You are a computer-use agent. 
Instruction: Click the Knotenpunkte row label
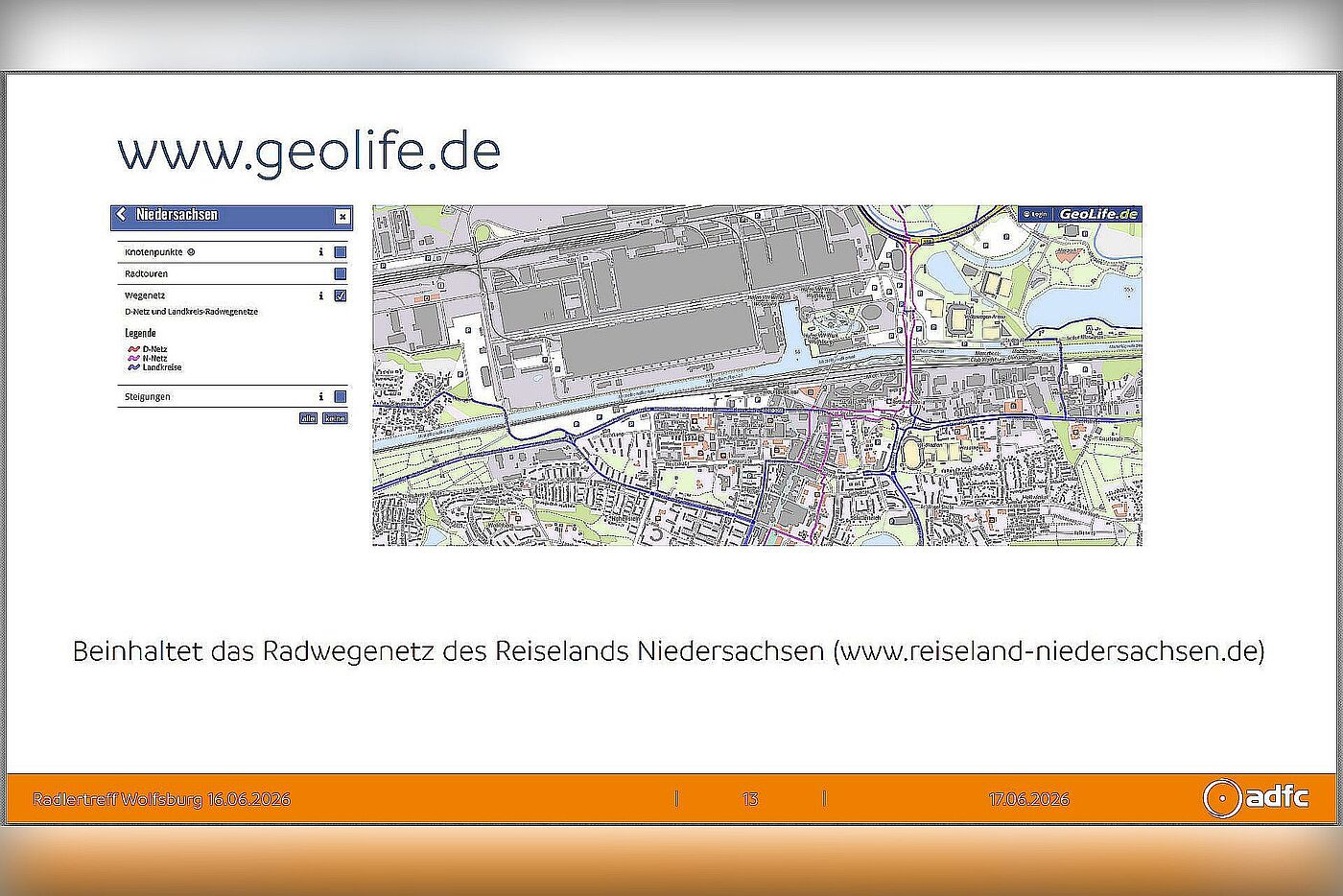153,252
